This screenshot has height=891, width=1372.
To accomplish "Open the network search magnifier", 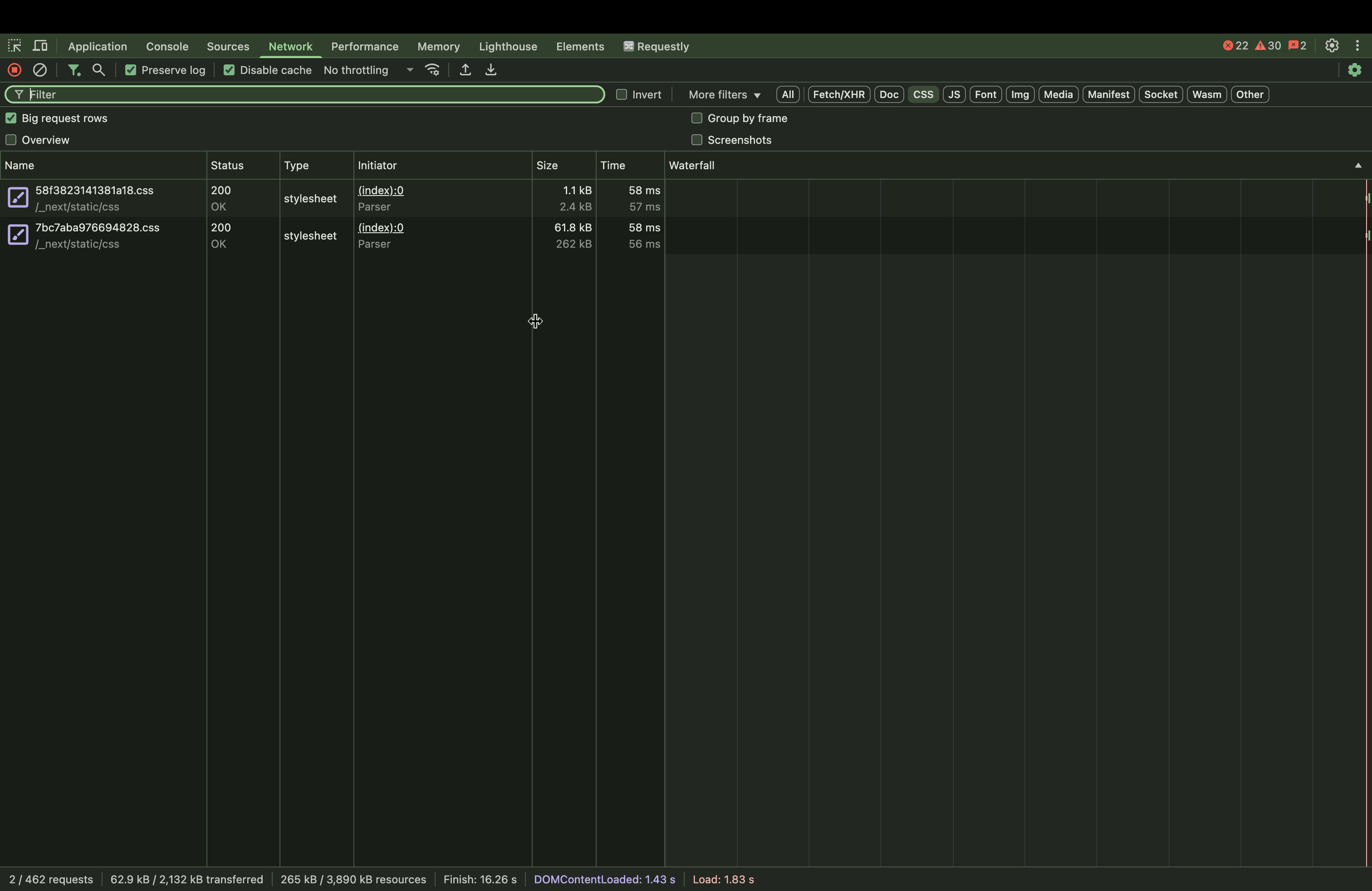I will tap(98, 70).
